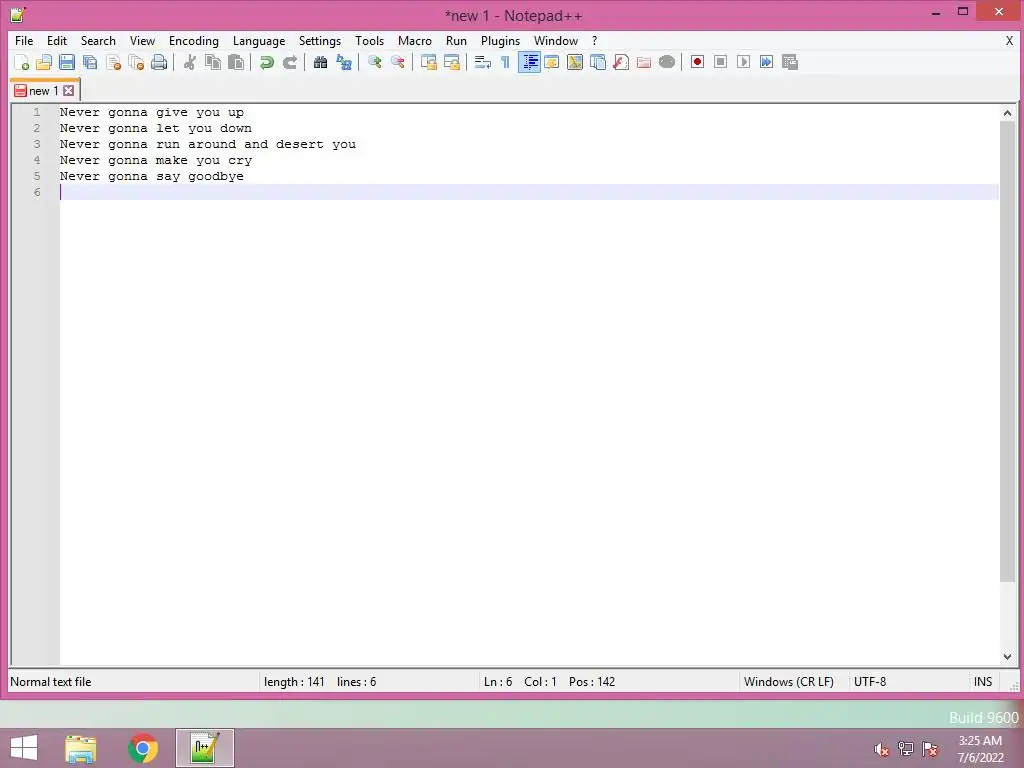Click the 'INS' status bar indicator
Image resolution: width=1024 pixels, height=768 pixels.
coord(983,682)
